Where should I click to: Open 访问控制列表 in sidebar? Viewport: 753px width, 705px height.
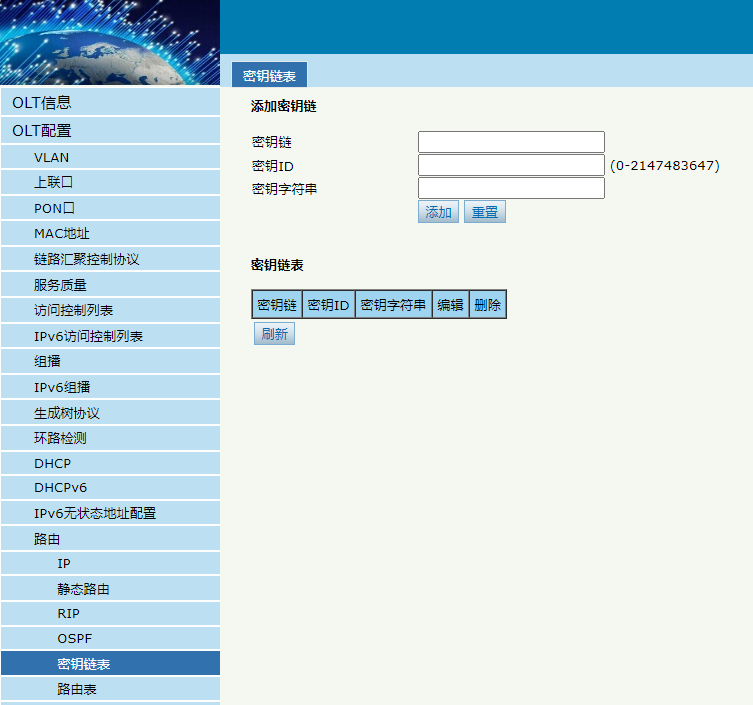(110, 310)
